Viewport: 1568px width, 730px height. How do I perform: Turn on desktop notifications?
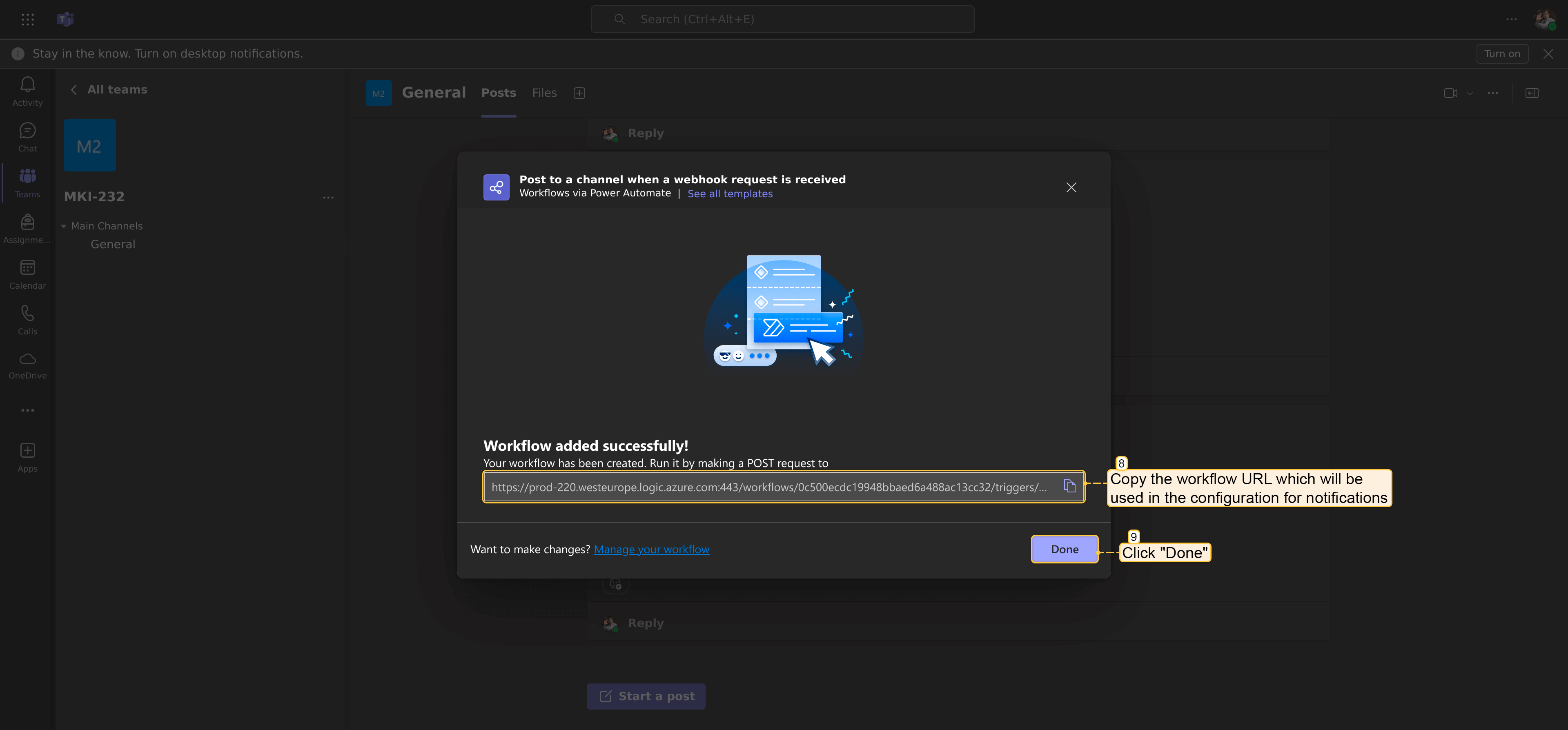coord(1502,53)
